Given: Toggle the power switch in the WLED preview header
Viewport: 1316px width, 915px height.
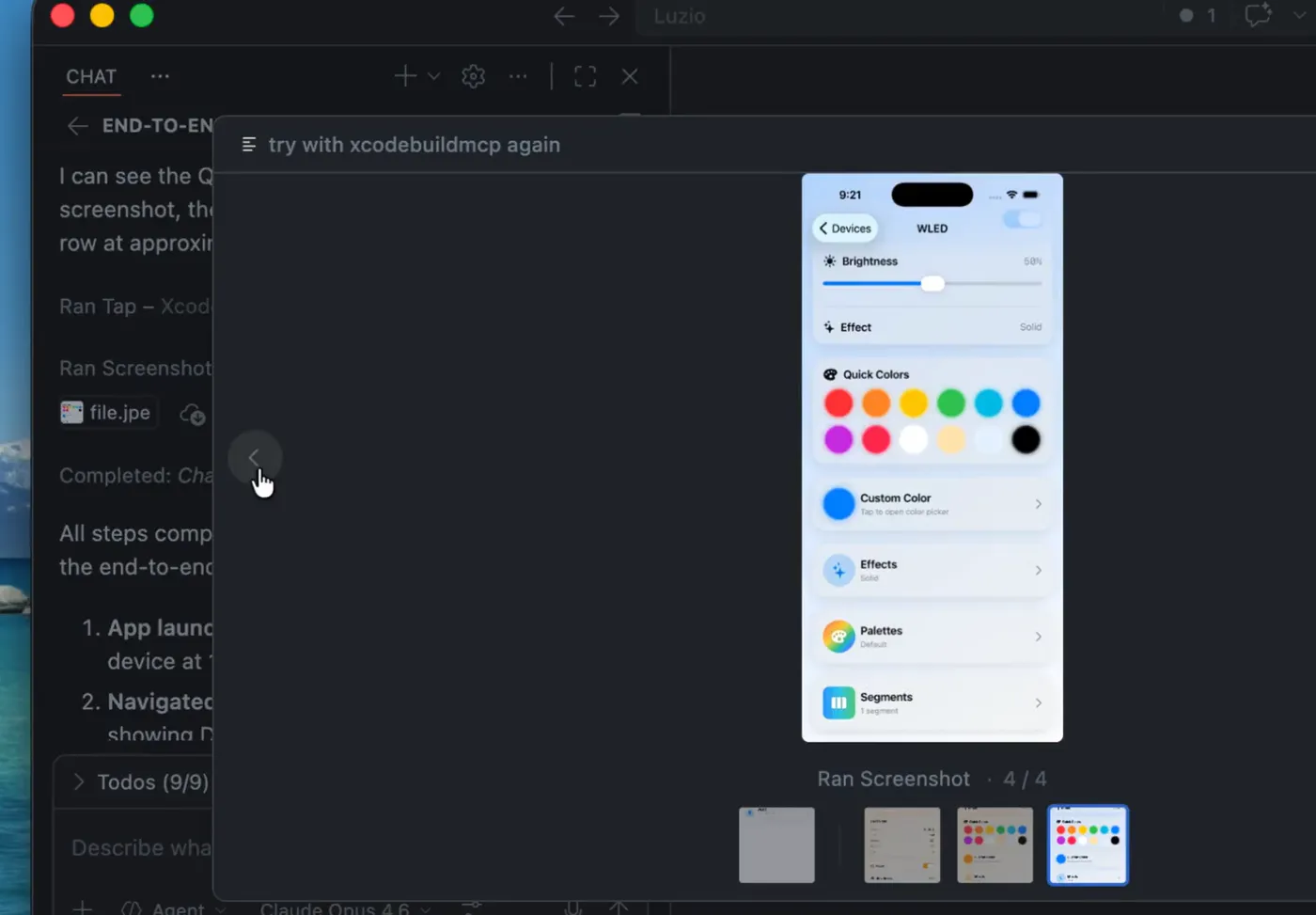Looking at the screenshot, I should point(1022,219).
